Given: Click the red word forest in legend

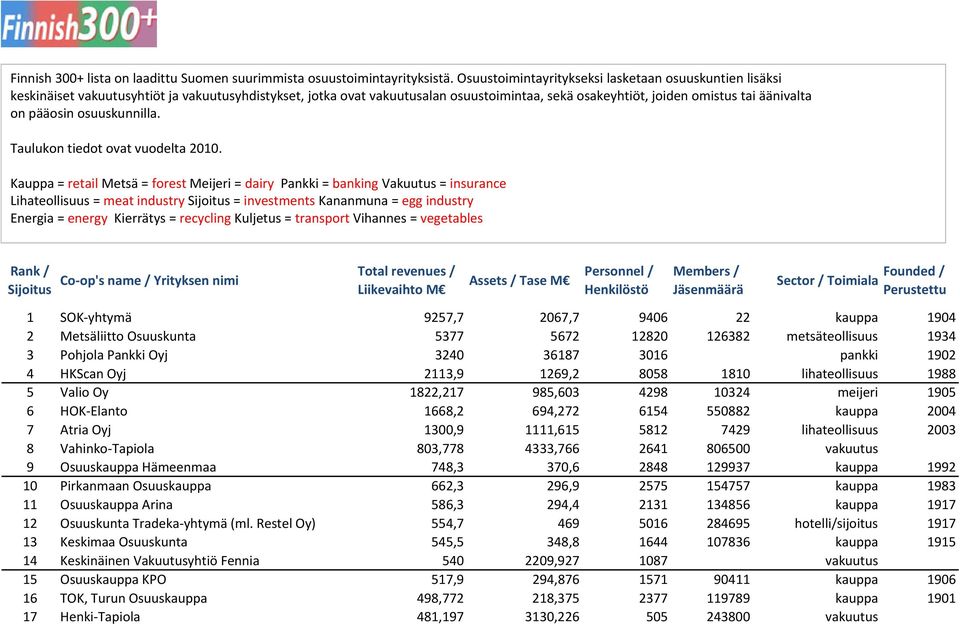Looking at the screenshot, I should tap(169, 184).
